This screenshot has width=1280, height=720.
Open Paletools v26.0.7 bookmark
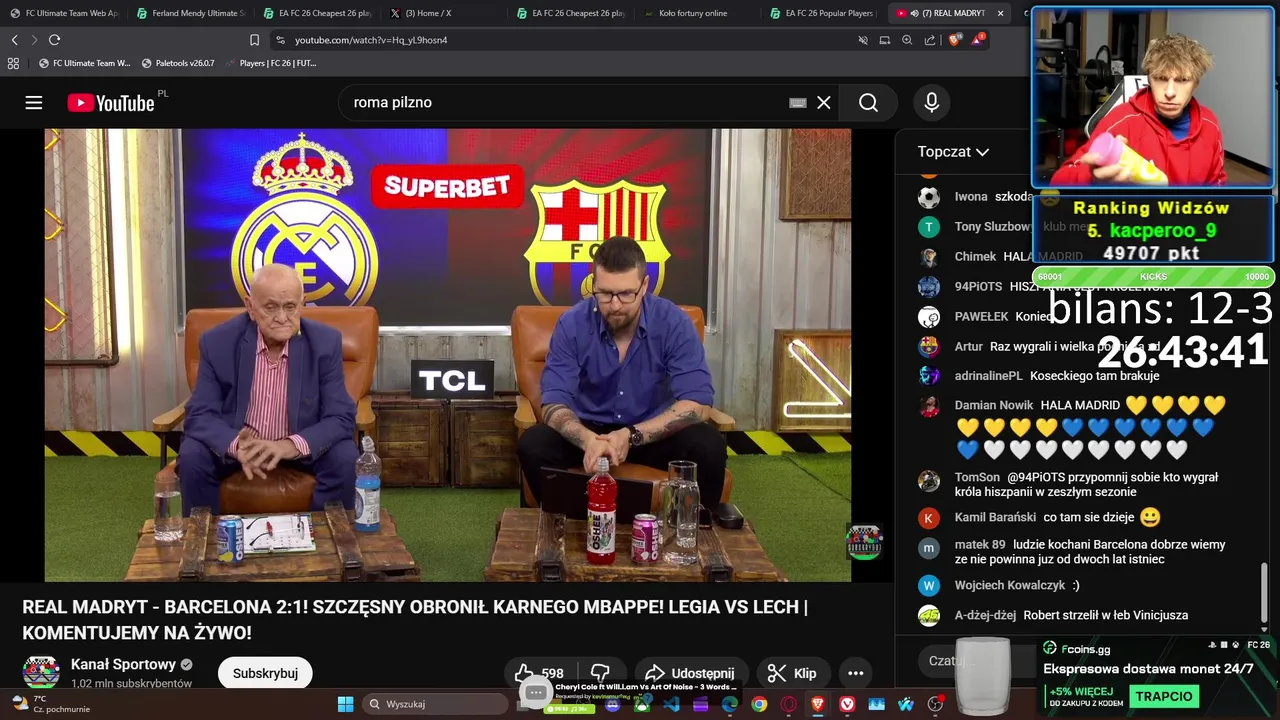point(178,63)
